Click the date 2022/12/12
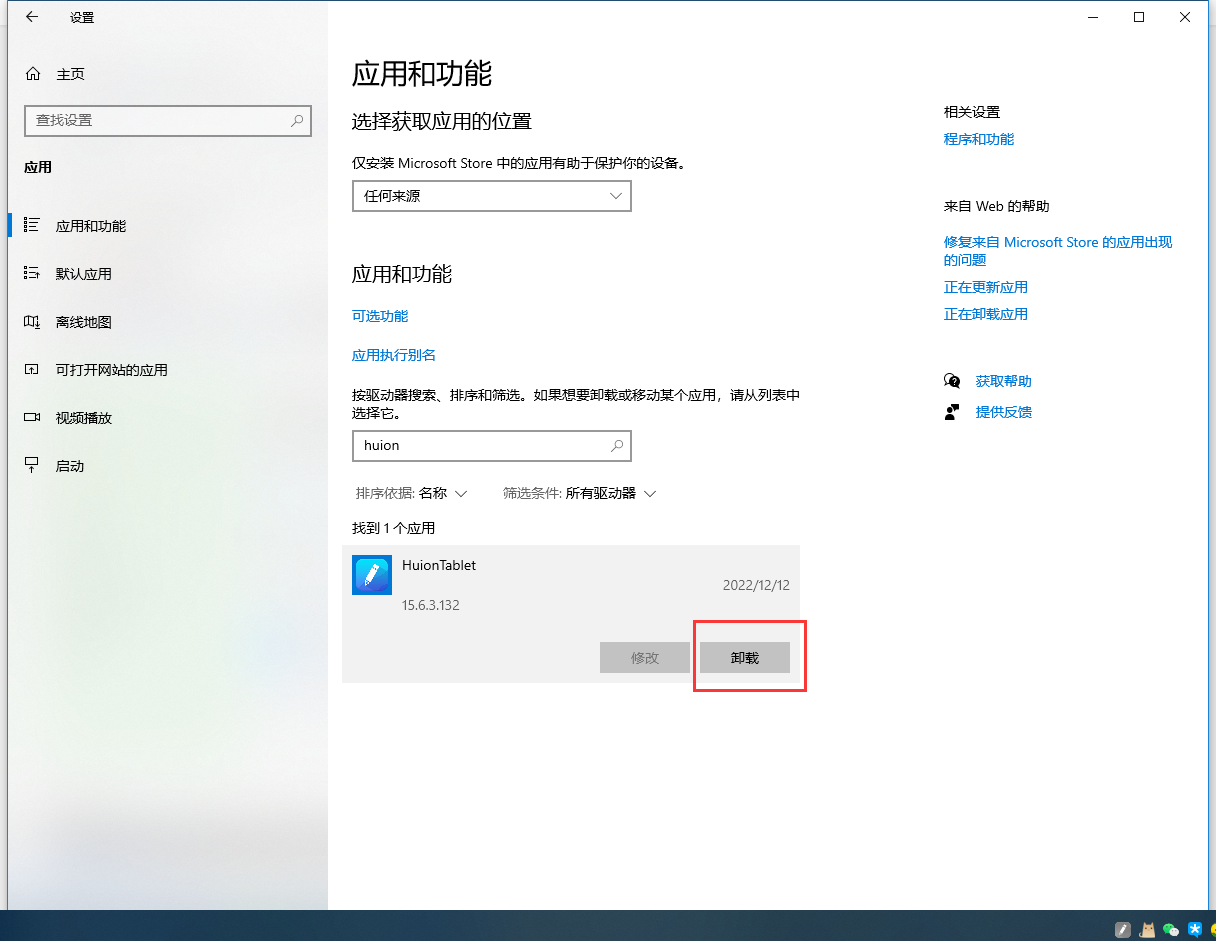1216x941 pixels. pyautogui.click(x=756, y=585)
